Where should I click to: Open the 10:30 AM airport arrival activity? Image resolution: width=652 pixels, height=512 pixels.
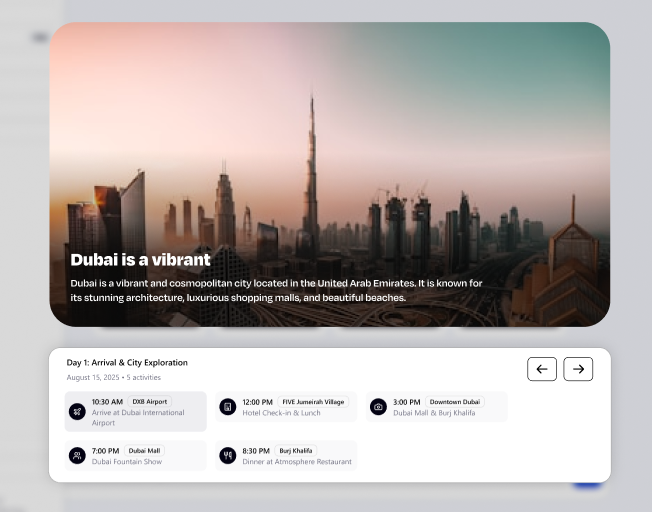[x=136, y=411]
